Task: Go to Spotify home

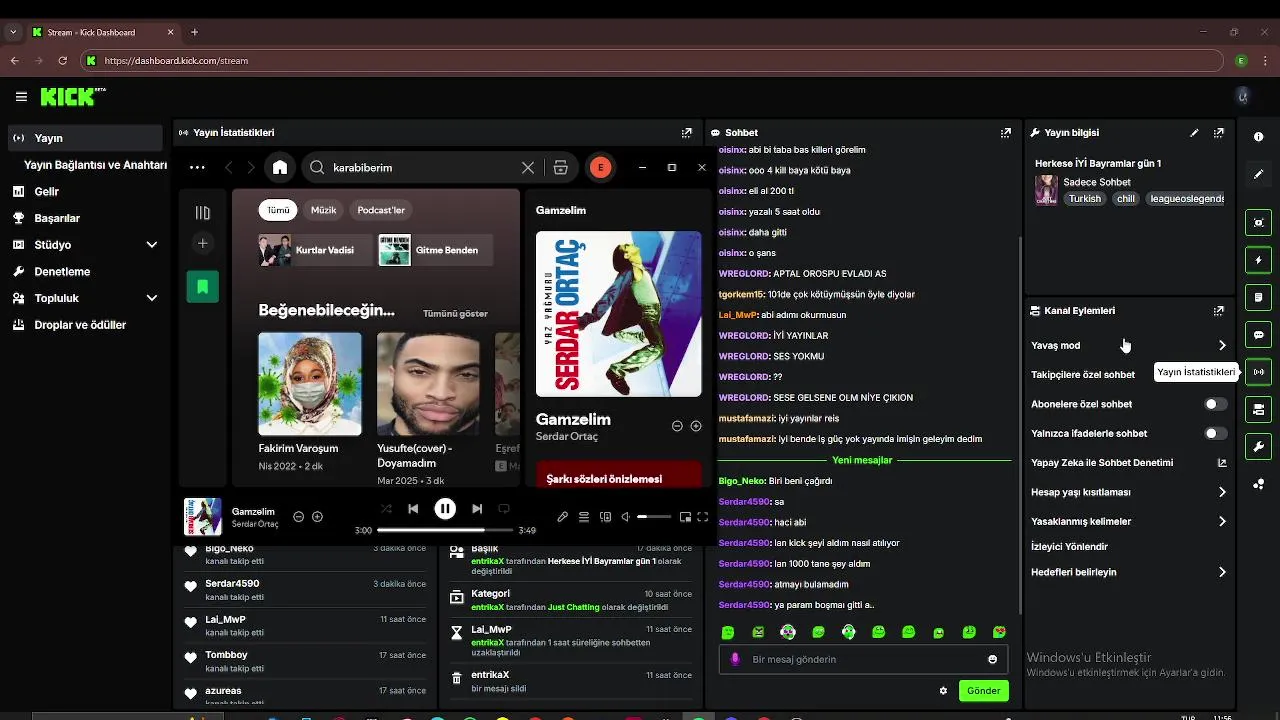Action: [280, 168]
